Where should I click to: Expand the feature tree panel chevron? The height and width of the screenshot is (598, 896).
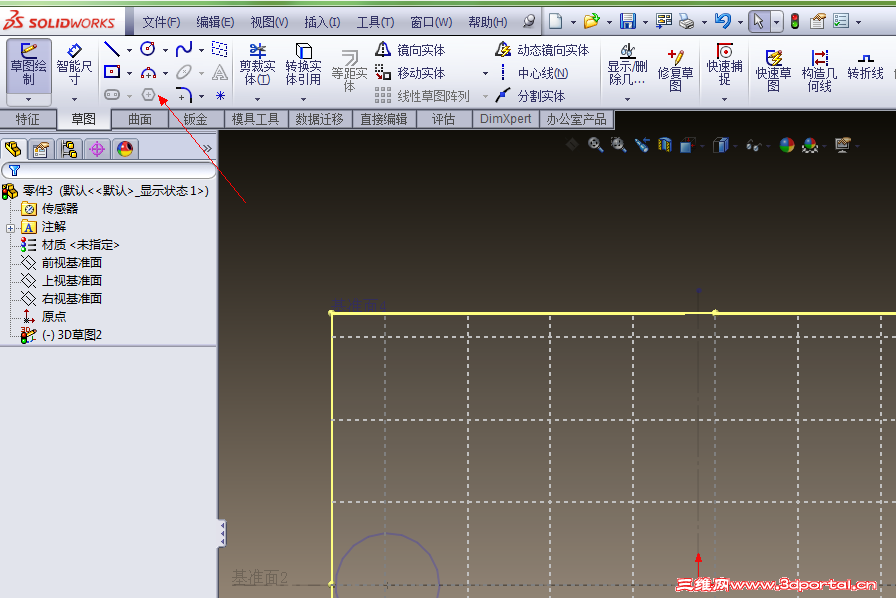(207, 149)
